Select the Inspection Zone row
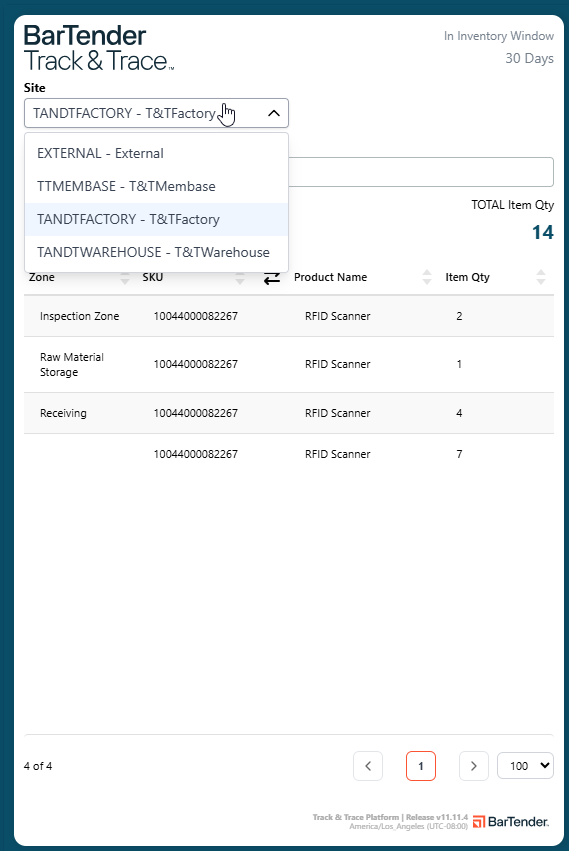This screenshot has width=569, height=851. (x=289, y=316)
